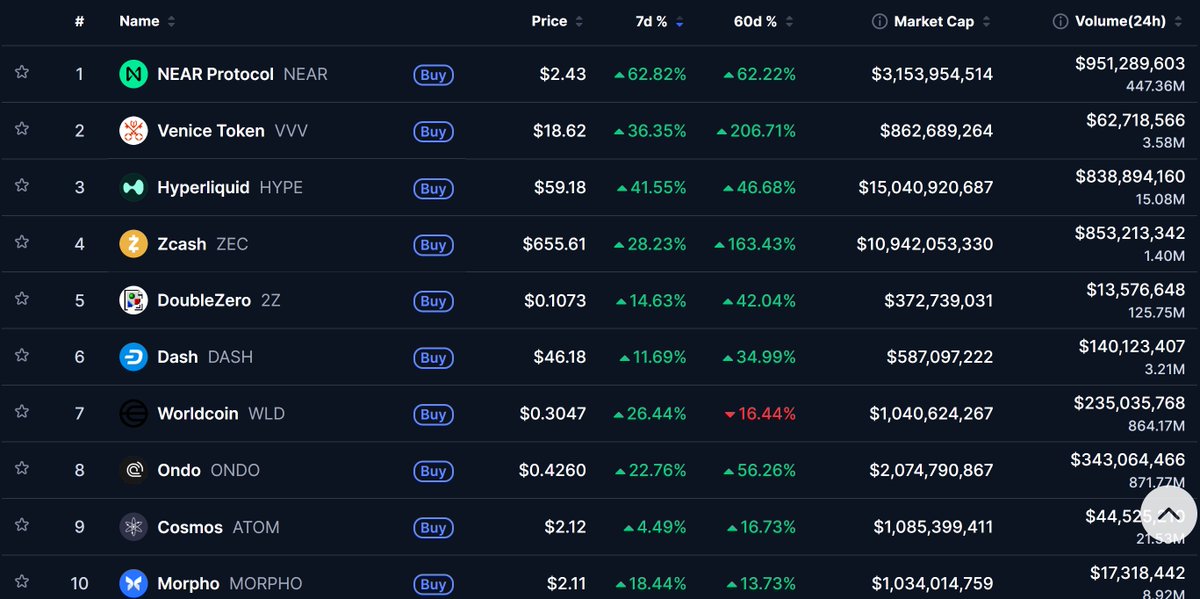Viewport: 1200px width, 599px height.
Task: Star the Ondo row
Action: [21, 469]
